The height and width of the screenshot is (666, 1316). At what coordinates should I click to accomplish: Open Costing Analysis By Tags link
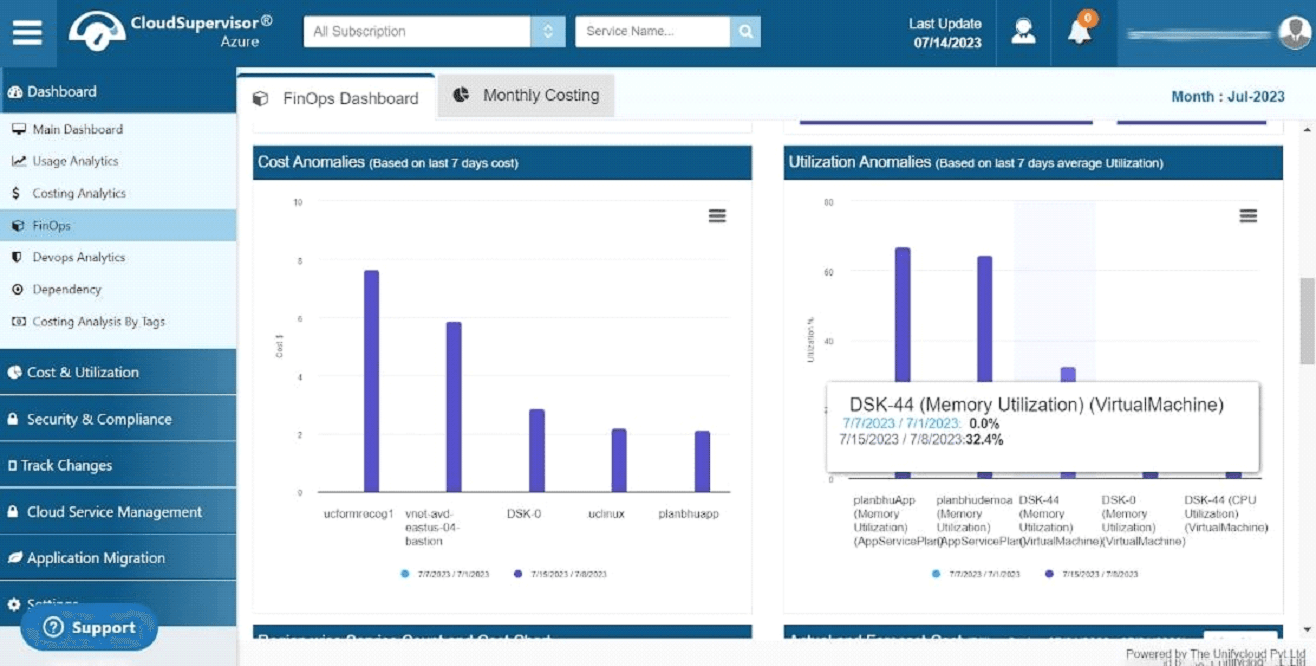[98, 321]
